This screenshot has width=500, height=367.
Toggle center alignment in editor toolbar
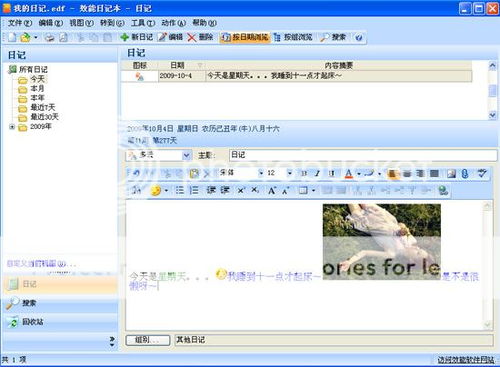point(407,173)
